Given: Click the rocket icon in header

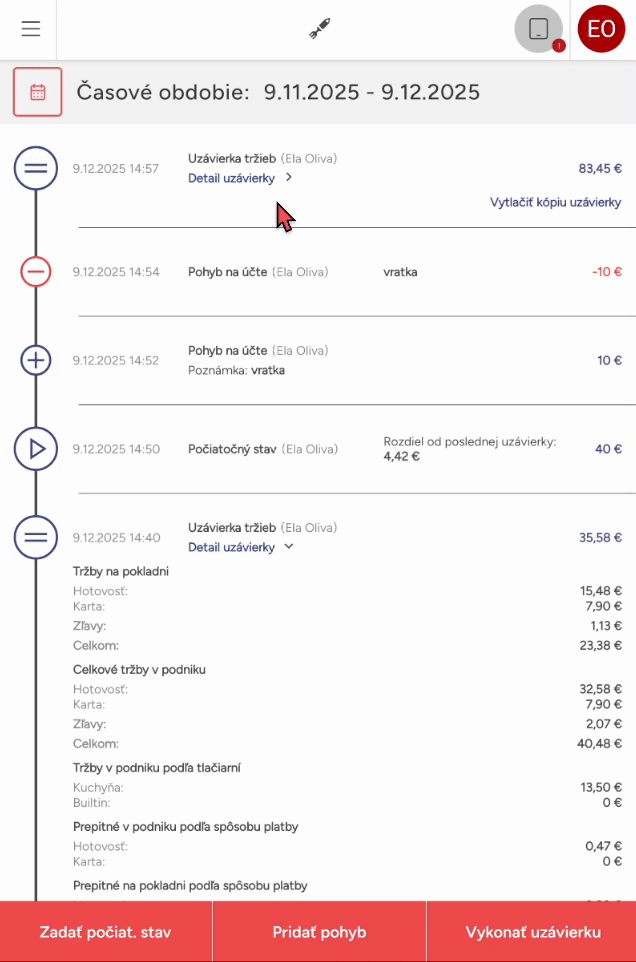Looking at the screenshot, I should click(x=319, y=29).
